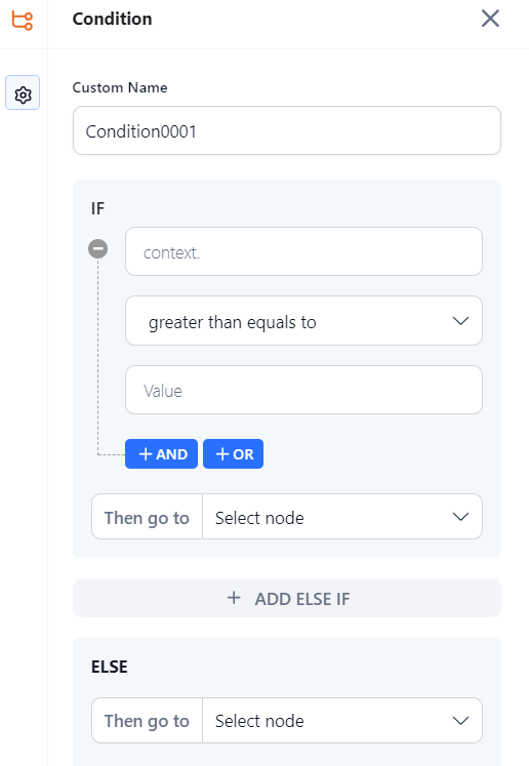Expand the ELSE 'Select node' dropdown
Image resolution: width=529 pixels, height=766 pixels.
coord(342,721)
